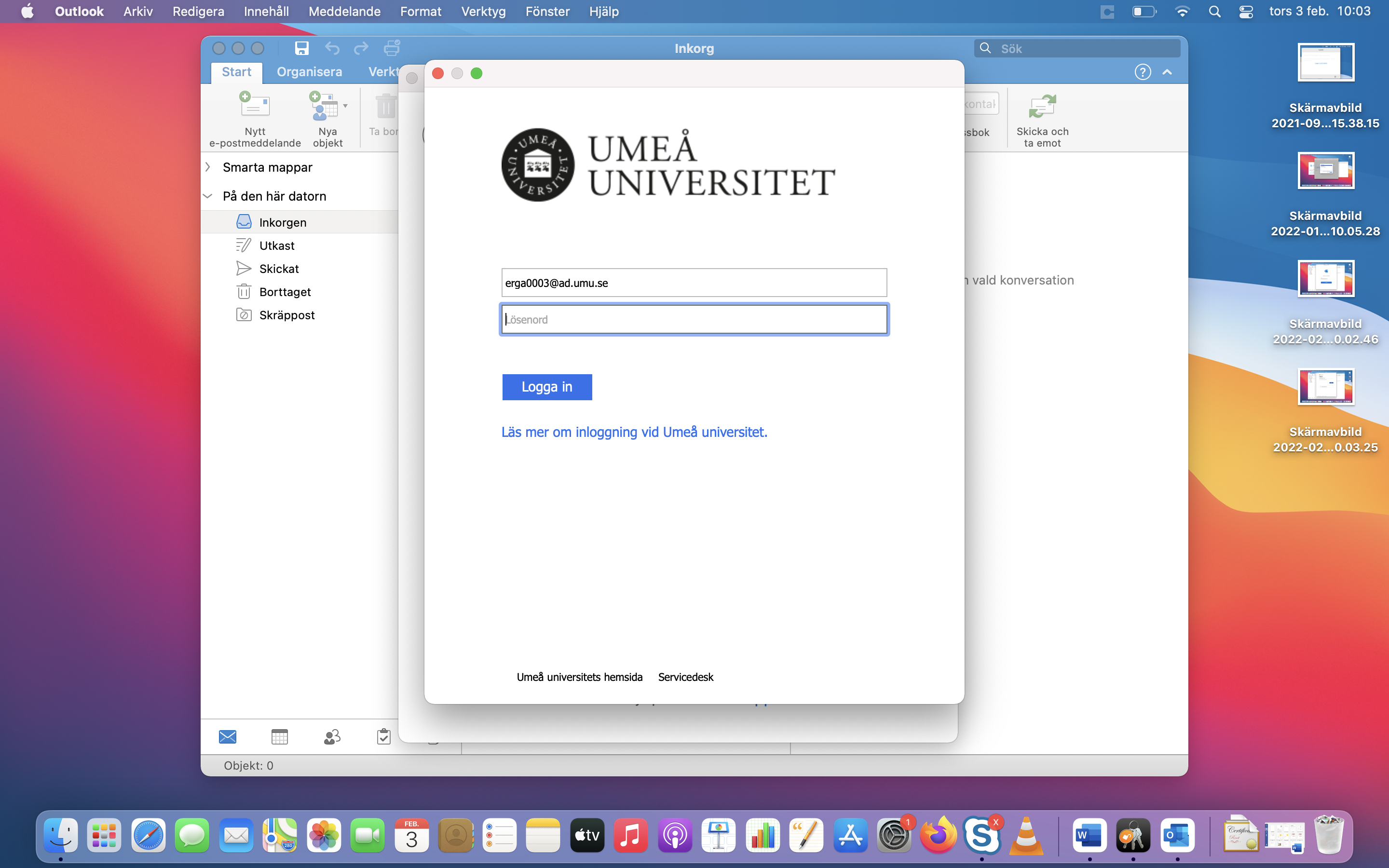
Task: Open the Fönster menu
Action: pyautogui.click(x=547, y=12)
